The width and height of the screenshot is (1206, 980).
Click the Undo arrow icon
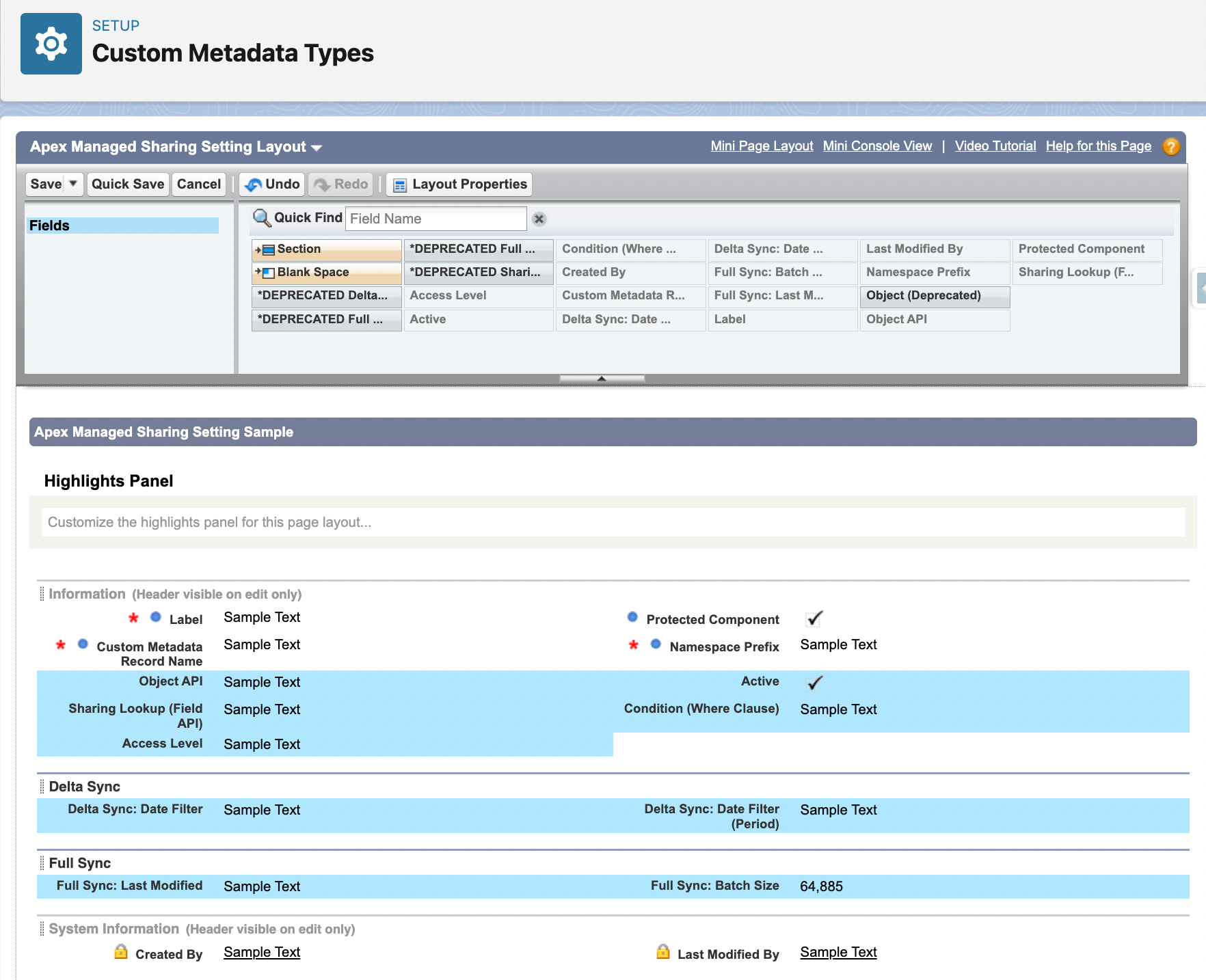pos(253,185)
